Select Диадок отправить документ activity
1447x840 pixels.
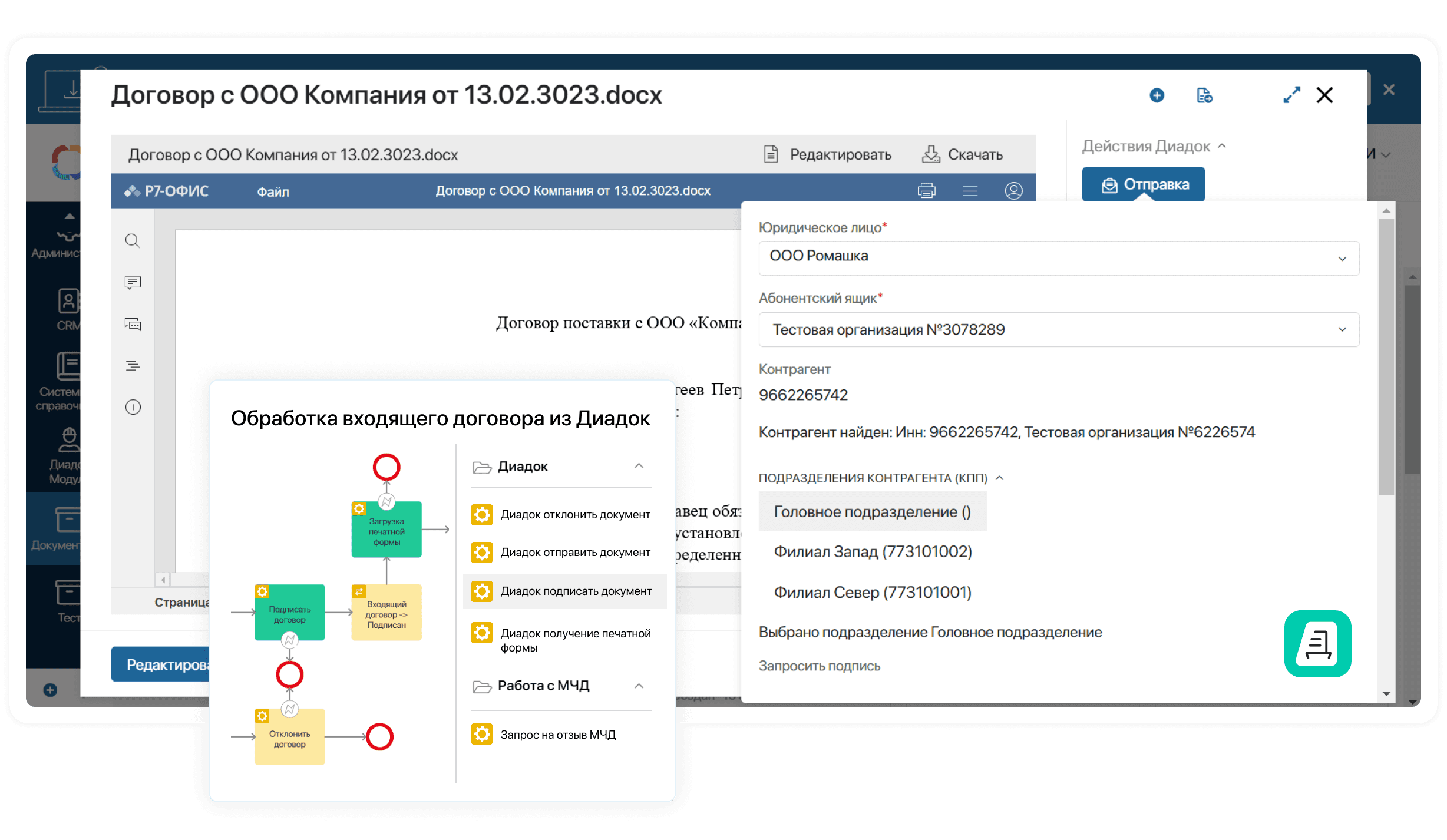coord(561,552)
